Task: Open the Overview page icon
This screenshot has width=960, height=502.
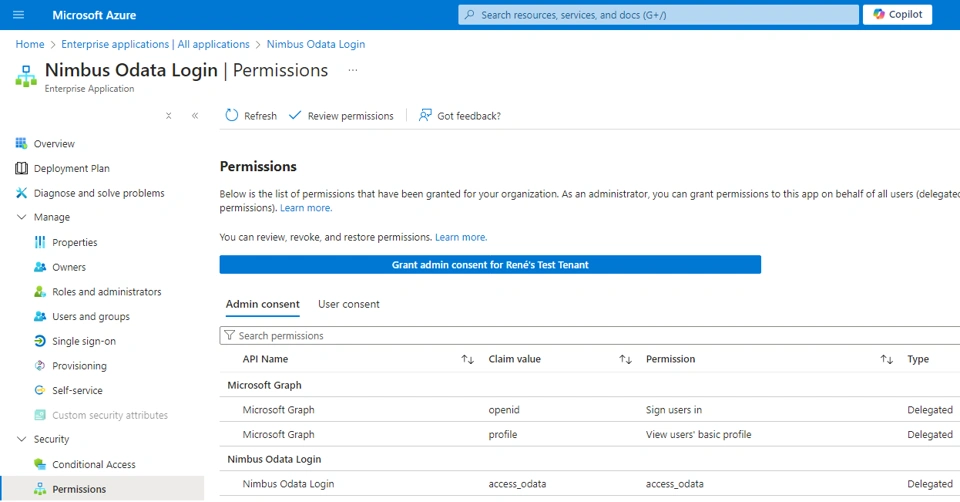Action: [x=21, y=143]
